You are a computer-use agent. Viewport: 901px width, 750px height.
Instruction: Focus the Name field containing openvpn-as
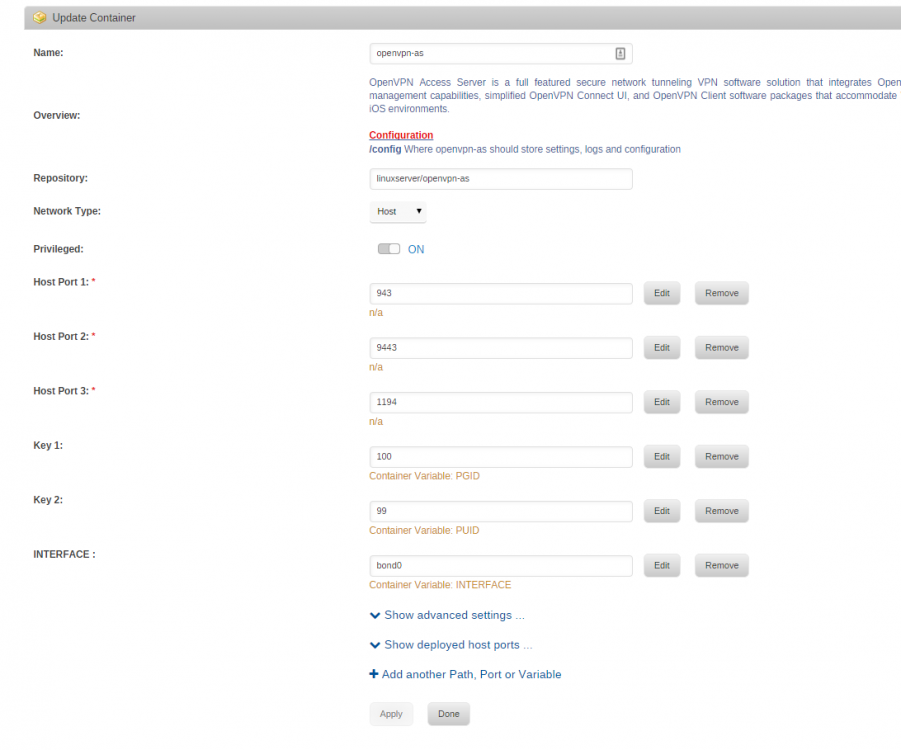click(500, 53)
